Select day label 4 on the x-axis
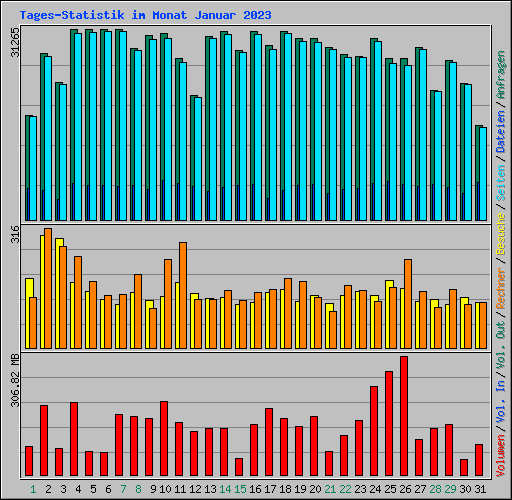512x500 pixels. click(x=78, y=489)
